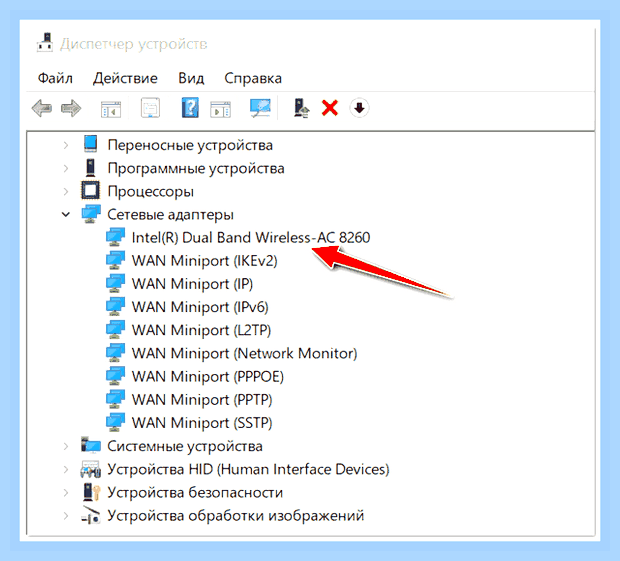The image size is (620, 561).
Task: Click the disable device down-arrow icon
Action: point(359,108)
